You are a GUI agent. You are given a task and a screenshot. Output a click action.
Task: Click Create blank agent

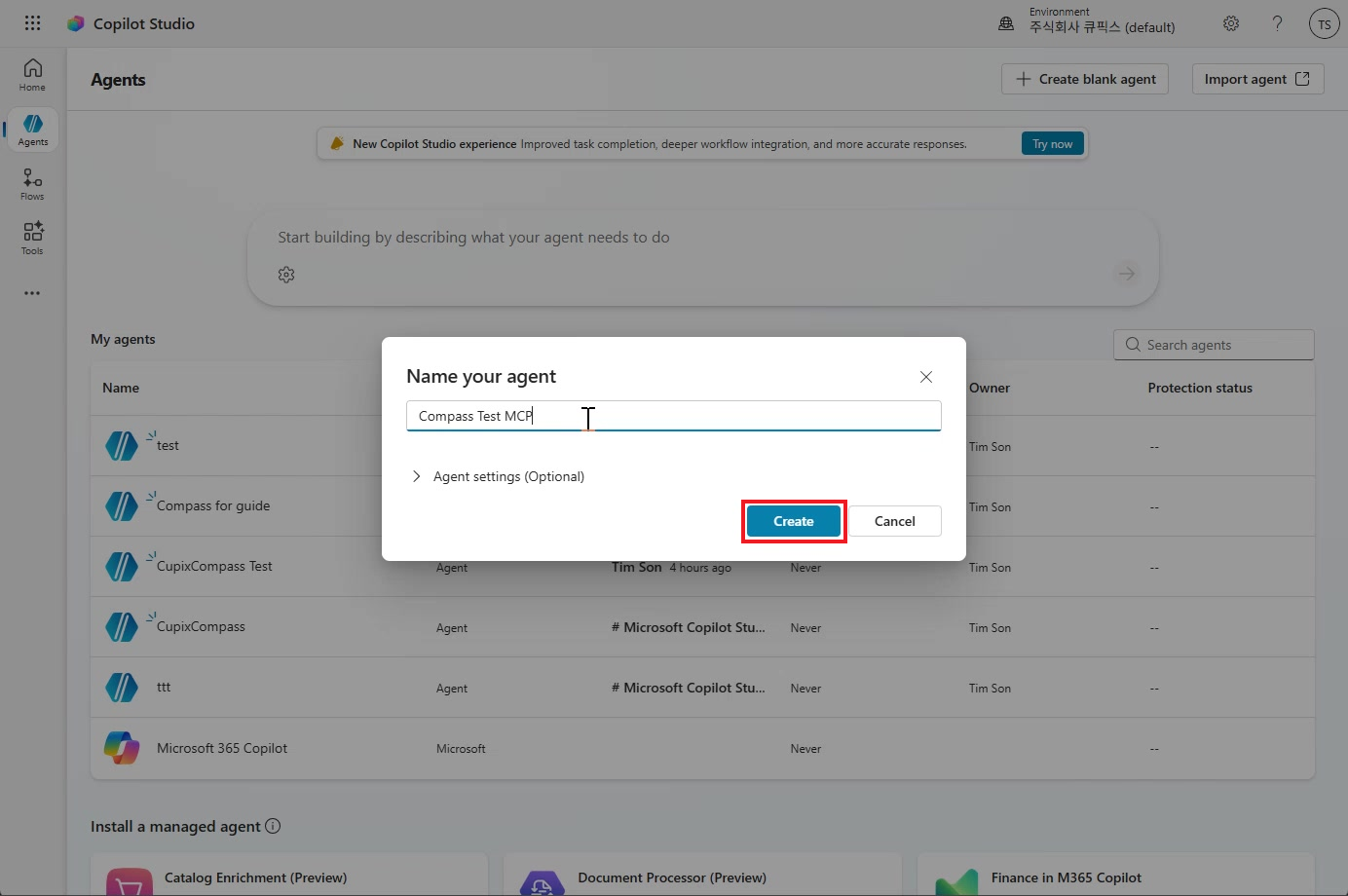tap(1085, 79)
